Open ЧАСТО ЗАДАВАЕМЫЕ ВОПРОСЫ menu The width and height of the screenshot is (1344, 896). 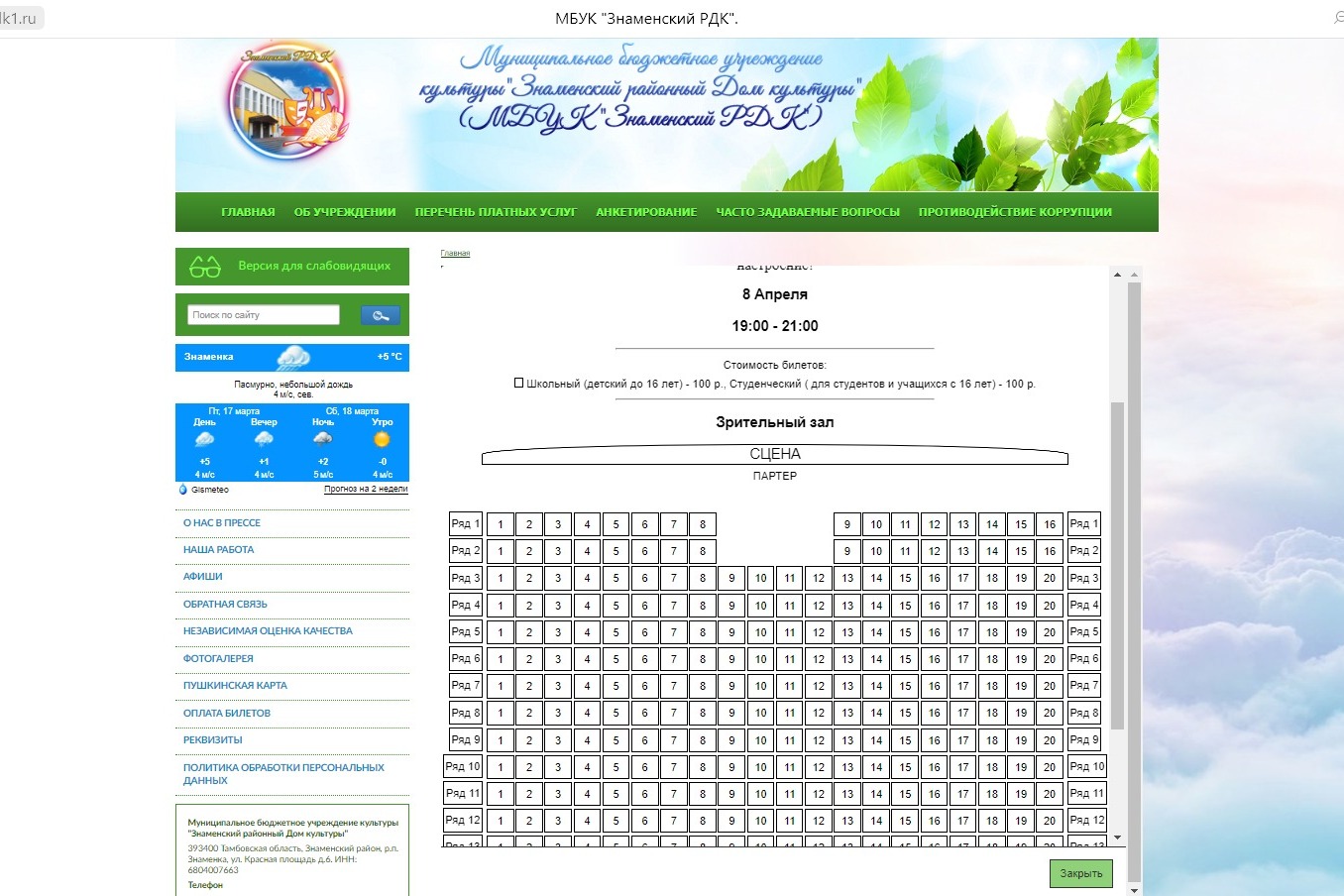coord(808,212)
